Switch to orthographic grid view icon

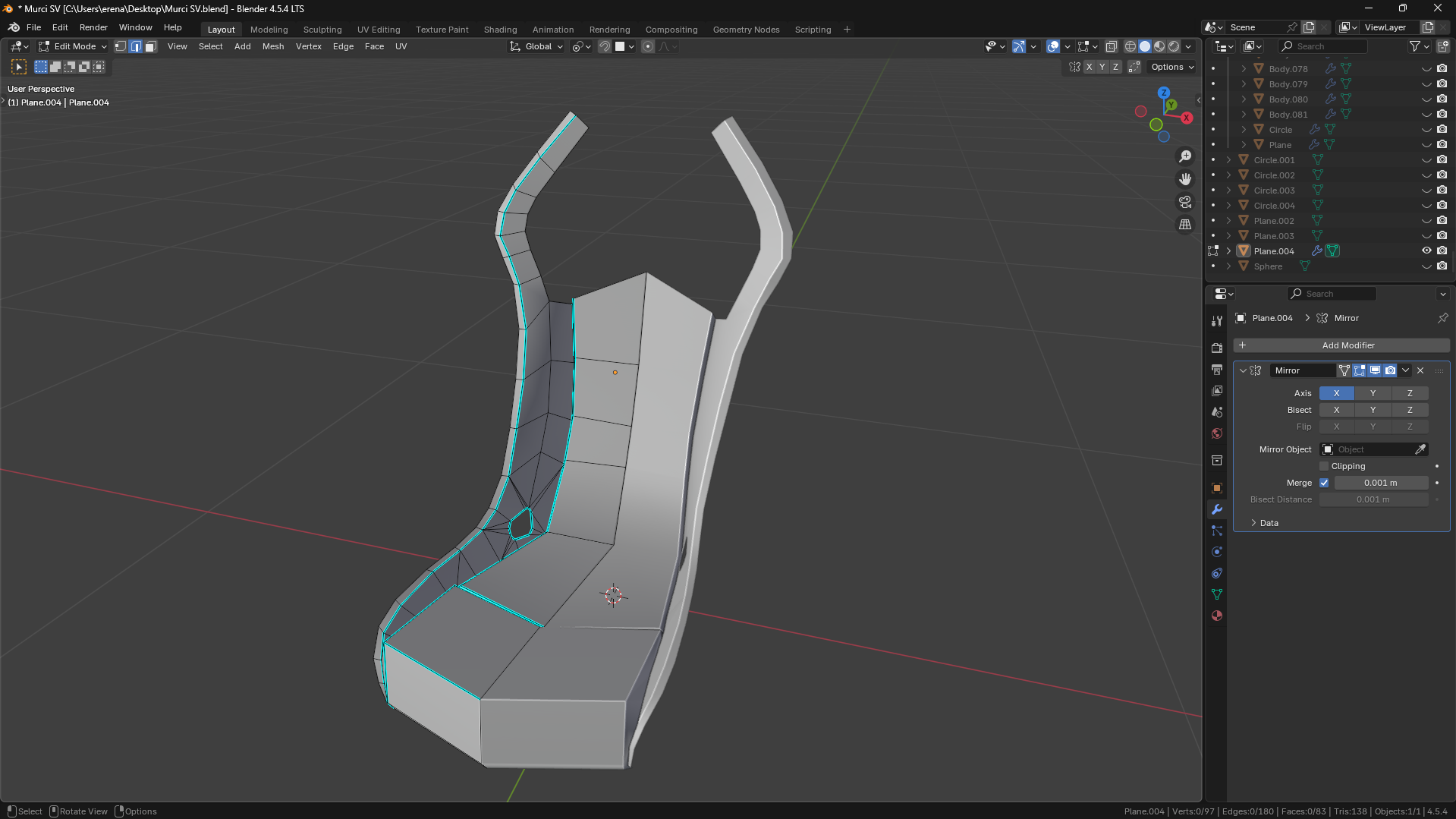point(1184,225)
